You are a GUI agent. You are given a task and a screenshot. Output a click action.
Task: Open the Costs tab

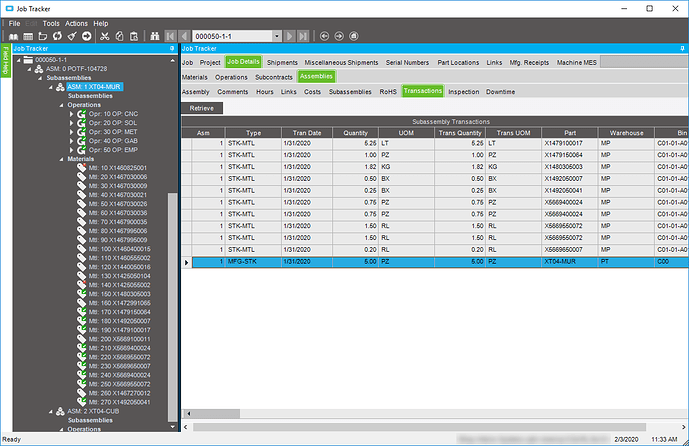(x=312, y=92)
